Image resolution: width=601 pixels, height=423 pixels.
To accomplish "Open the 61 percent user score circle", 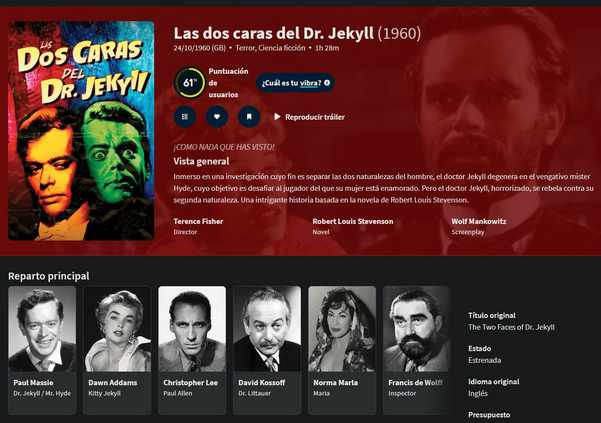I will pos(189,83).
